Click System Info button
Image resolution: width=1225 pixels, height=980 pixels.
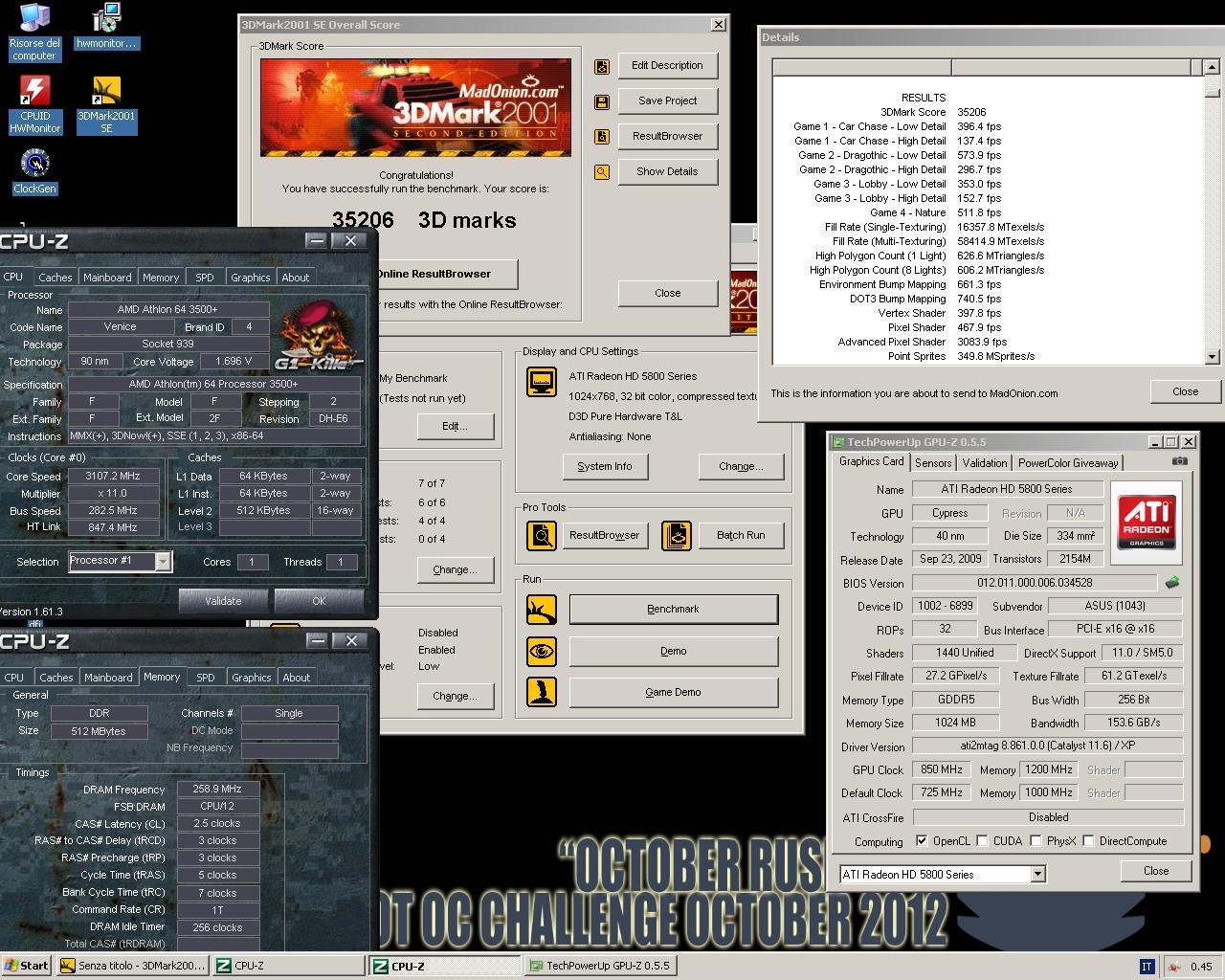605,466
